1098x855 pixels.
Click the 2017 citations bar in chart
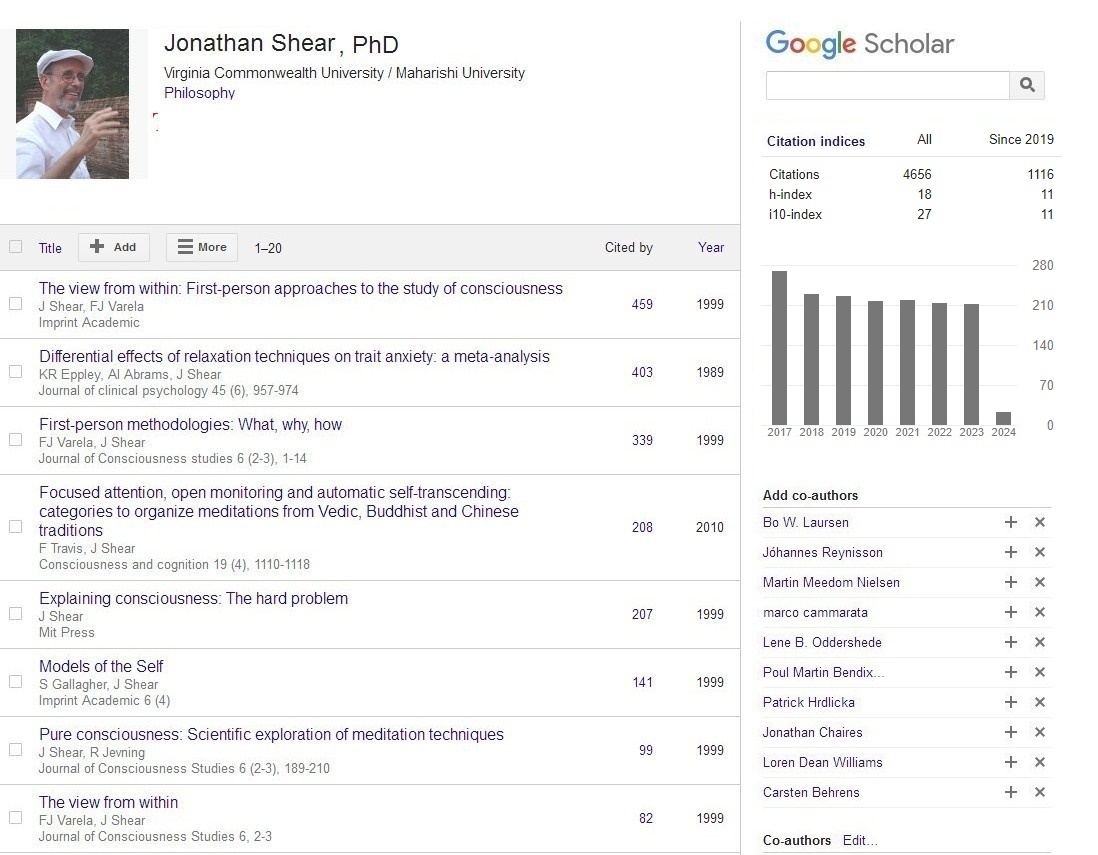click(779, 348)
